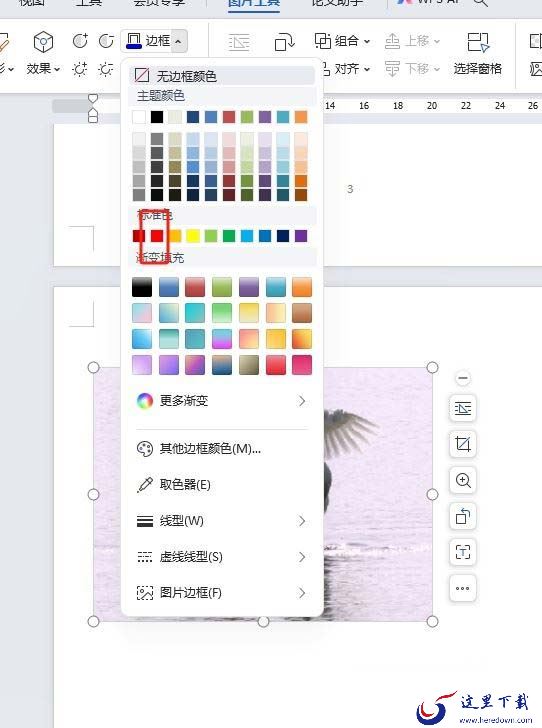Open the Line Style (线型) submenu

click(x=222, y=521)
